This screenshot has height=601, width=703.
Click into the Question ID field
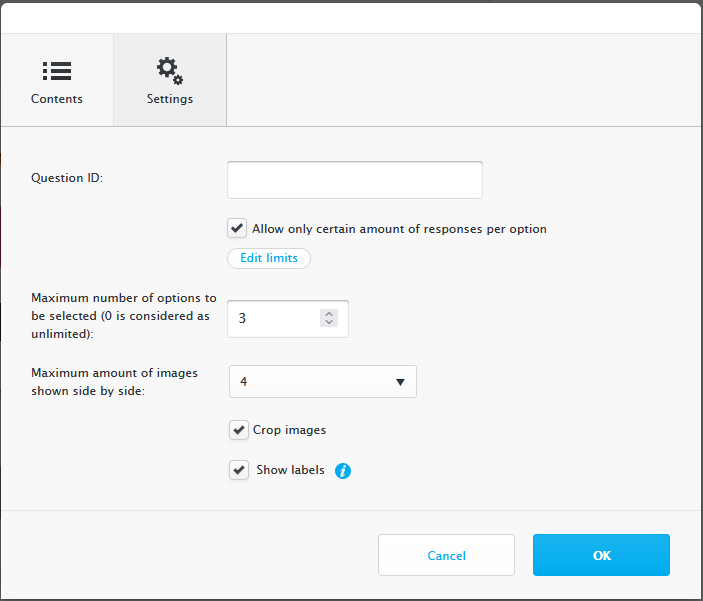tap(355, 180)
